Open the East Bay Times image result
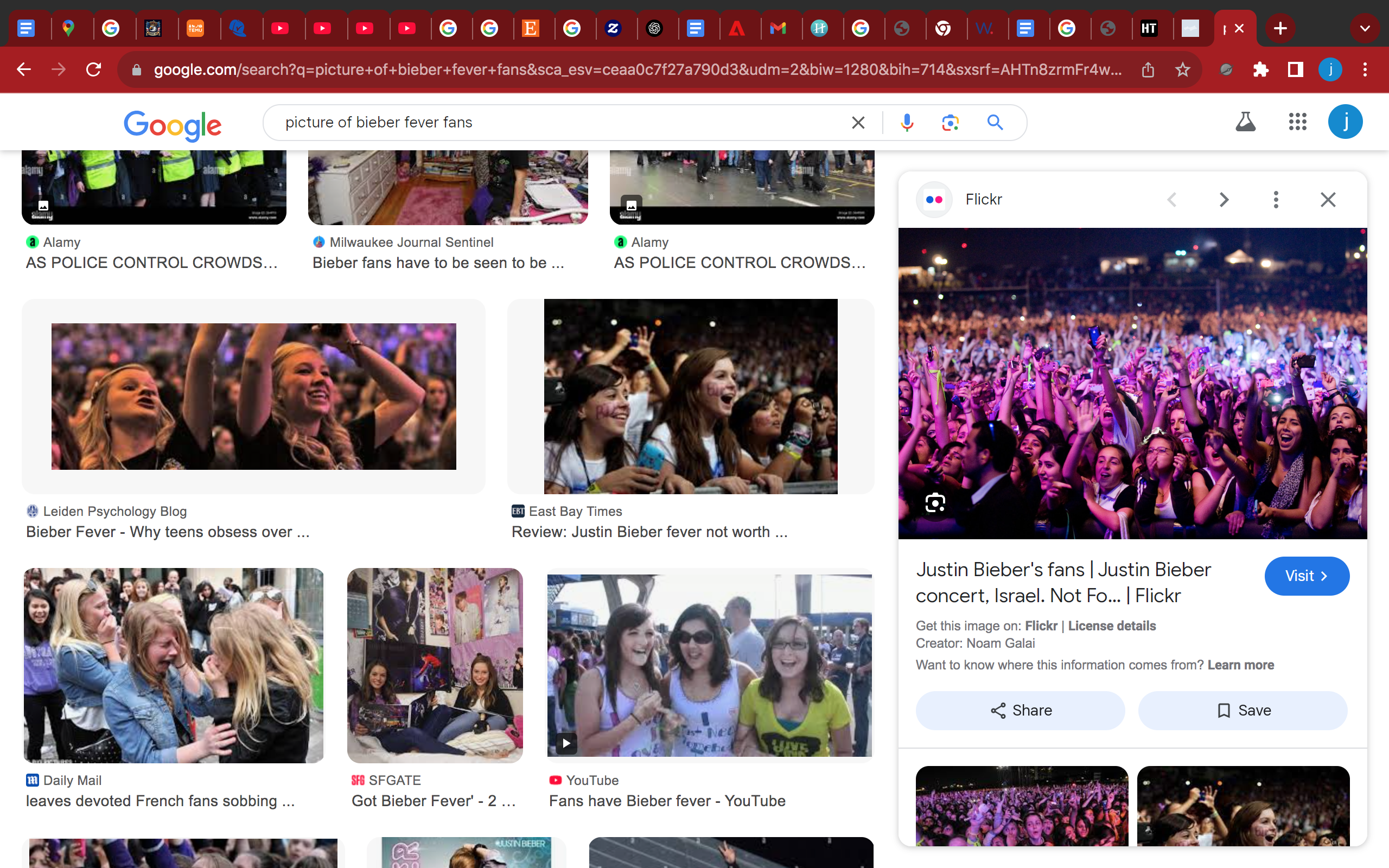 pos(691,396)
